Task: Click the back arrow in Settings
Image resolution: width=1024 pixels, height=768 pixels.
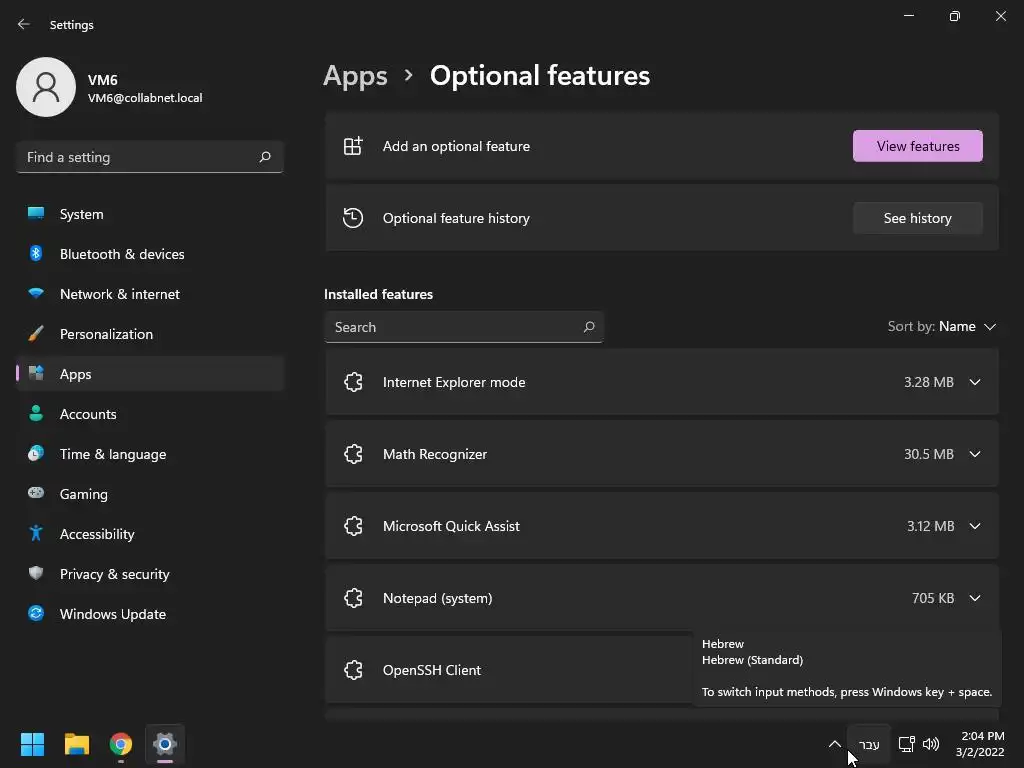Action: [24, 24]
